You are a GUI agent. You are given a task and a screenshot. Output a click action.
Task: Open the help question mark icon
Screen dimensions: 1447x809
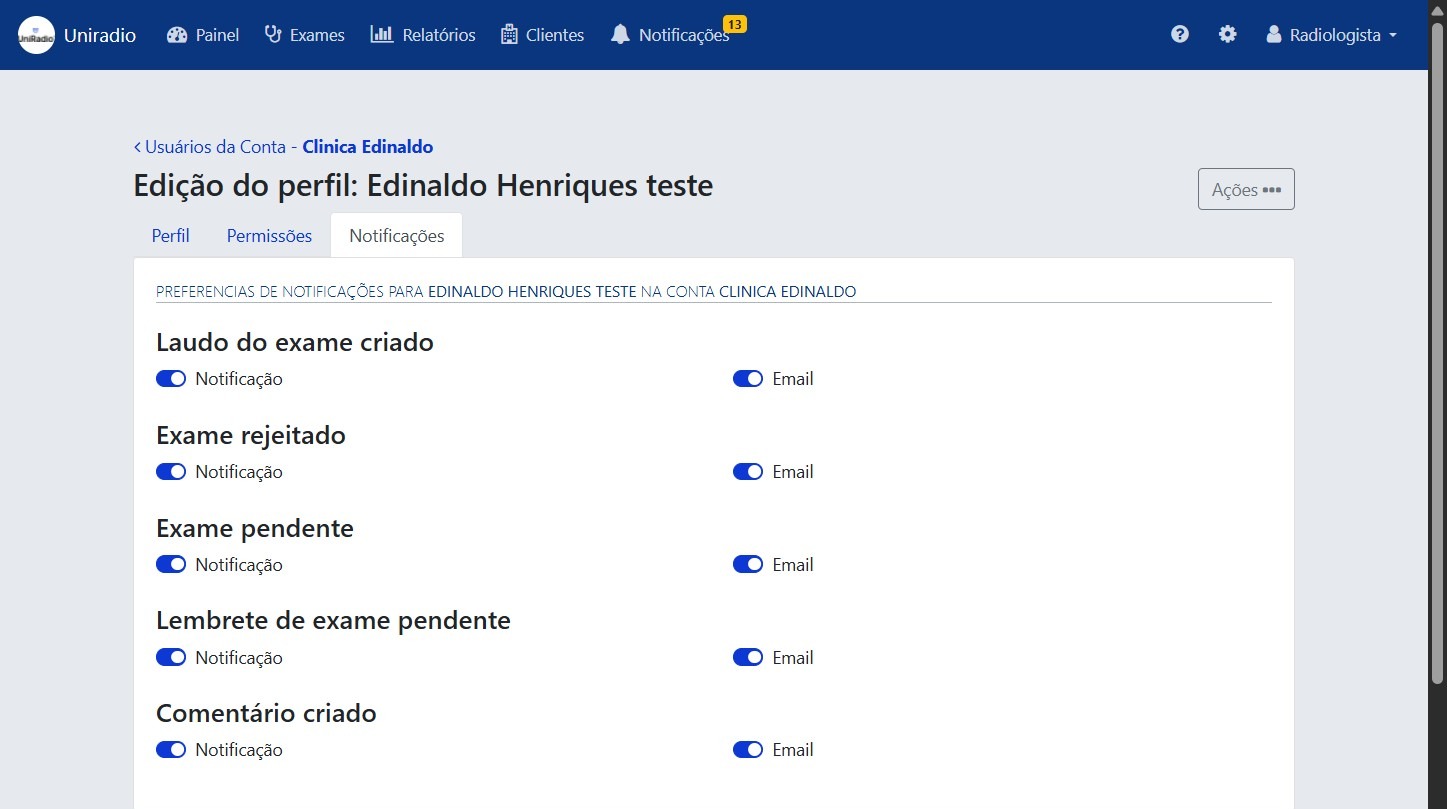[x=1180, y=33]
